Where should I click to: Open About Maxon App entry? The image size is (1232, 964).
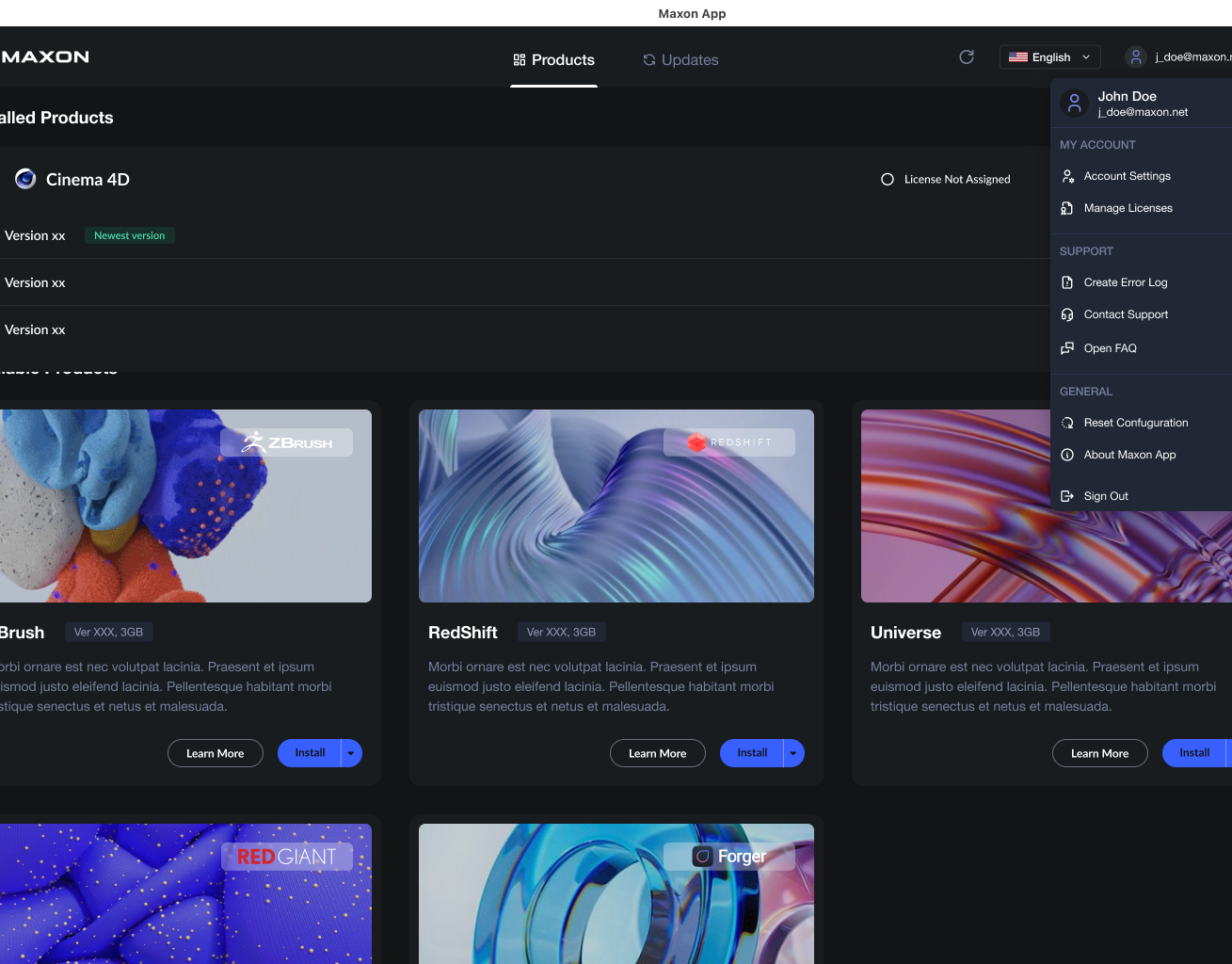point(1141,455)
